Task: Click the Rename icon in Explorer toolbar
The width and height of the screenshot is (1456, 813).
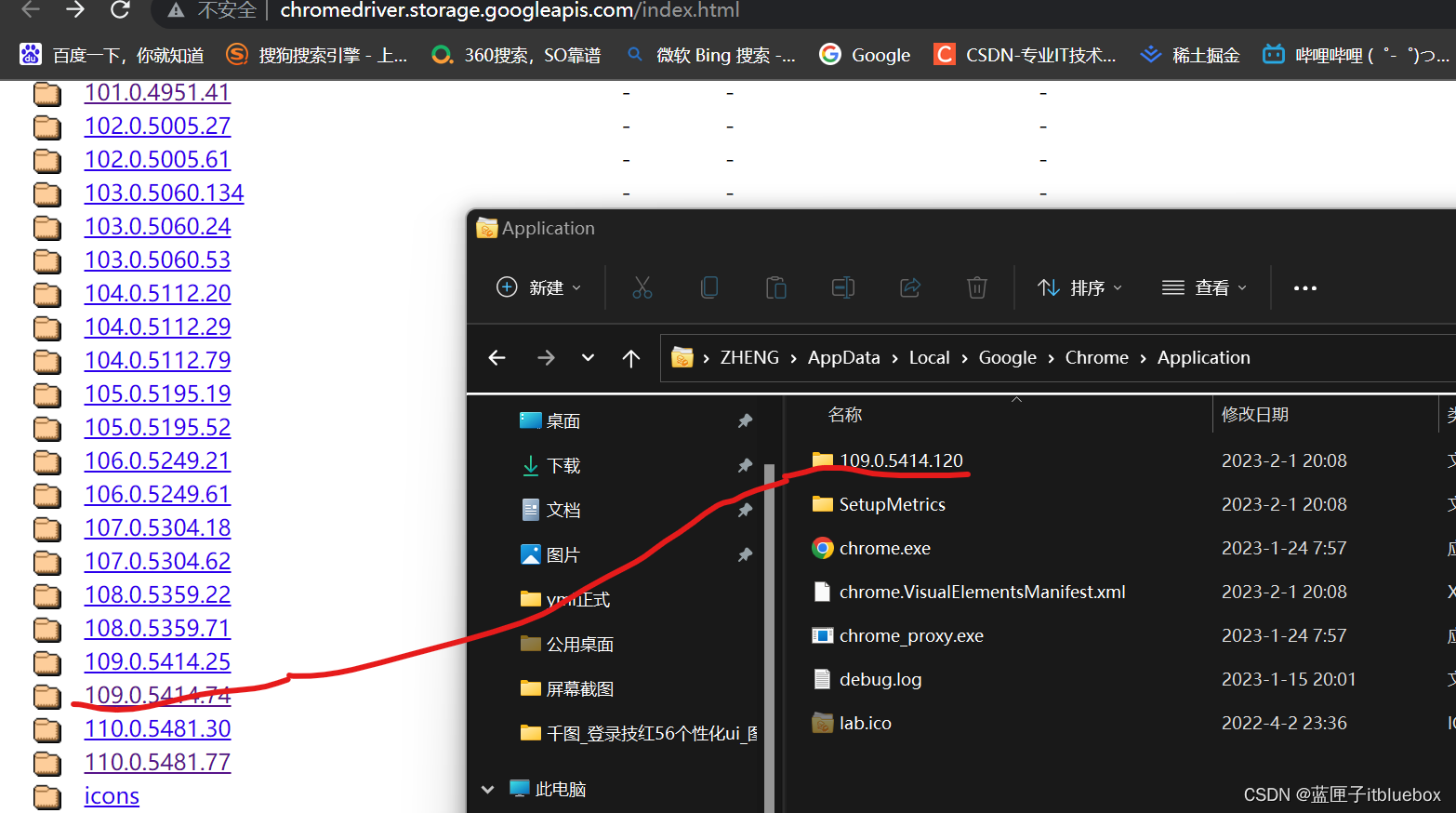Action: [x=843, y=287]
